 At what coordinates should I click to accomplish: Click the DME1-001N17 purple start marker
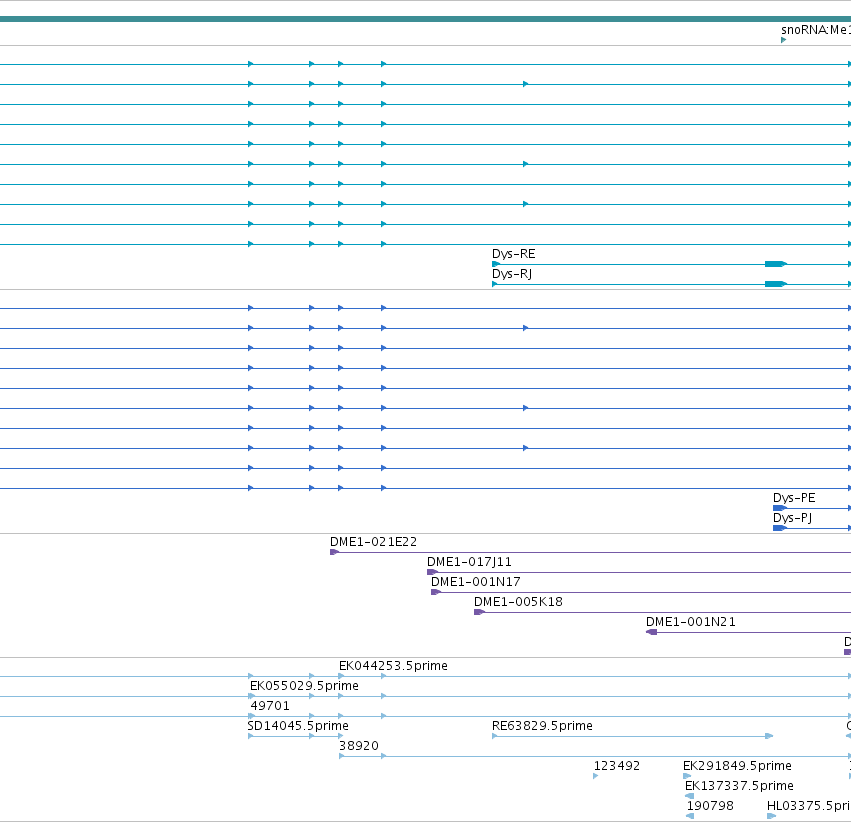click(436, 592)
